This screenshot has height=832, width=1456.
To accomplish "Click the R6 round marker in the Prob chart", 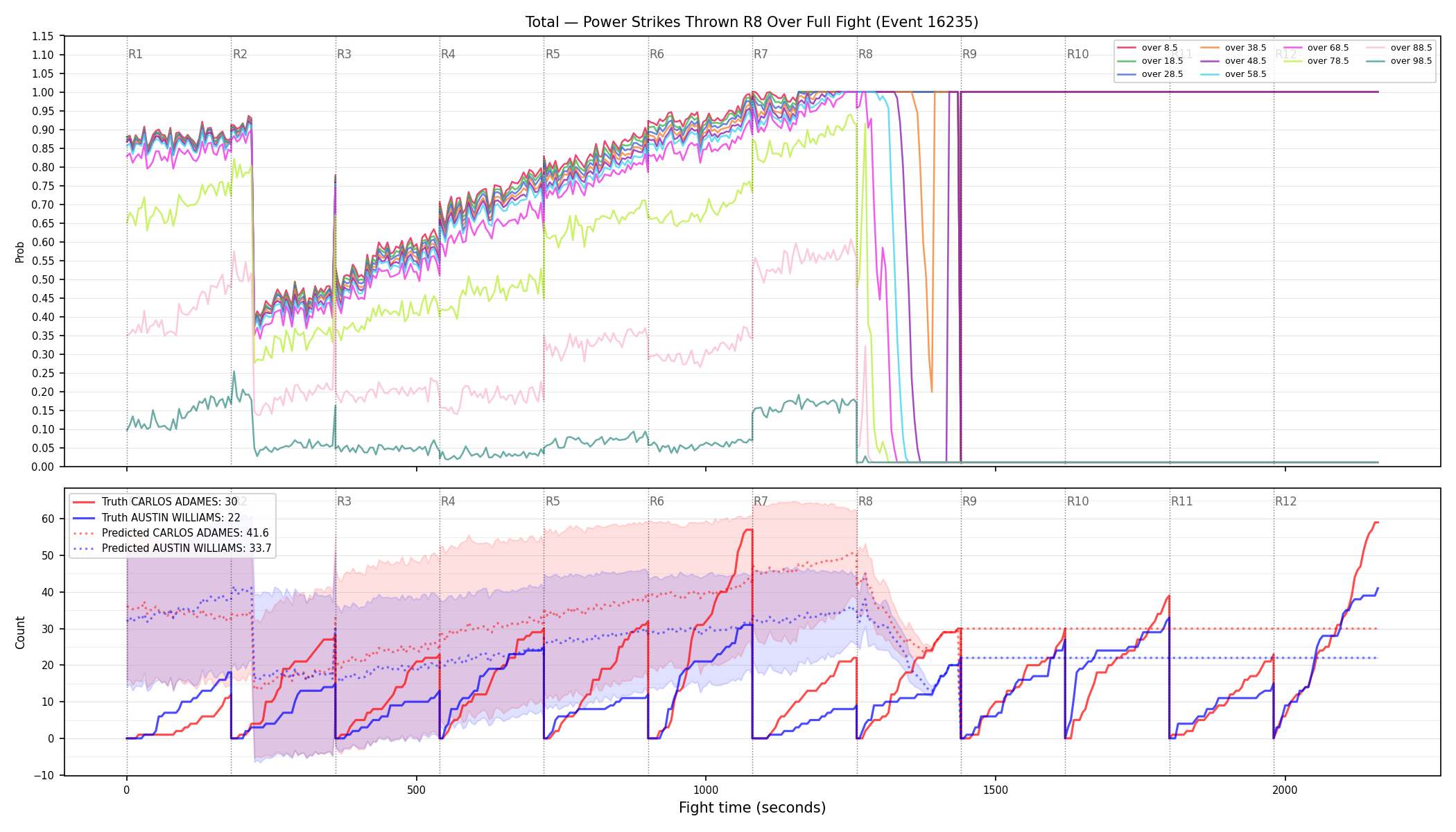I will pyautogui.click(x=657, y=54).
